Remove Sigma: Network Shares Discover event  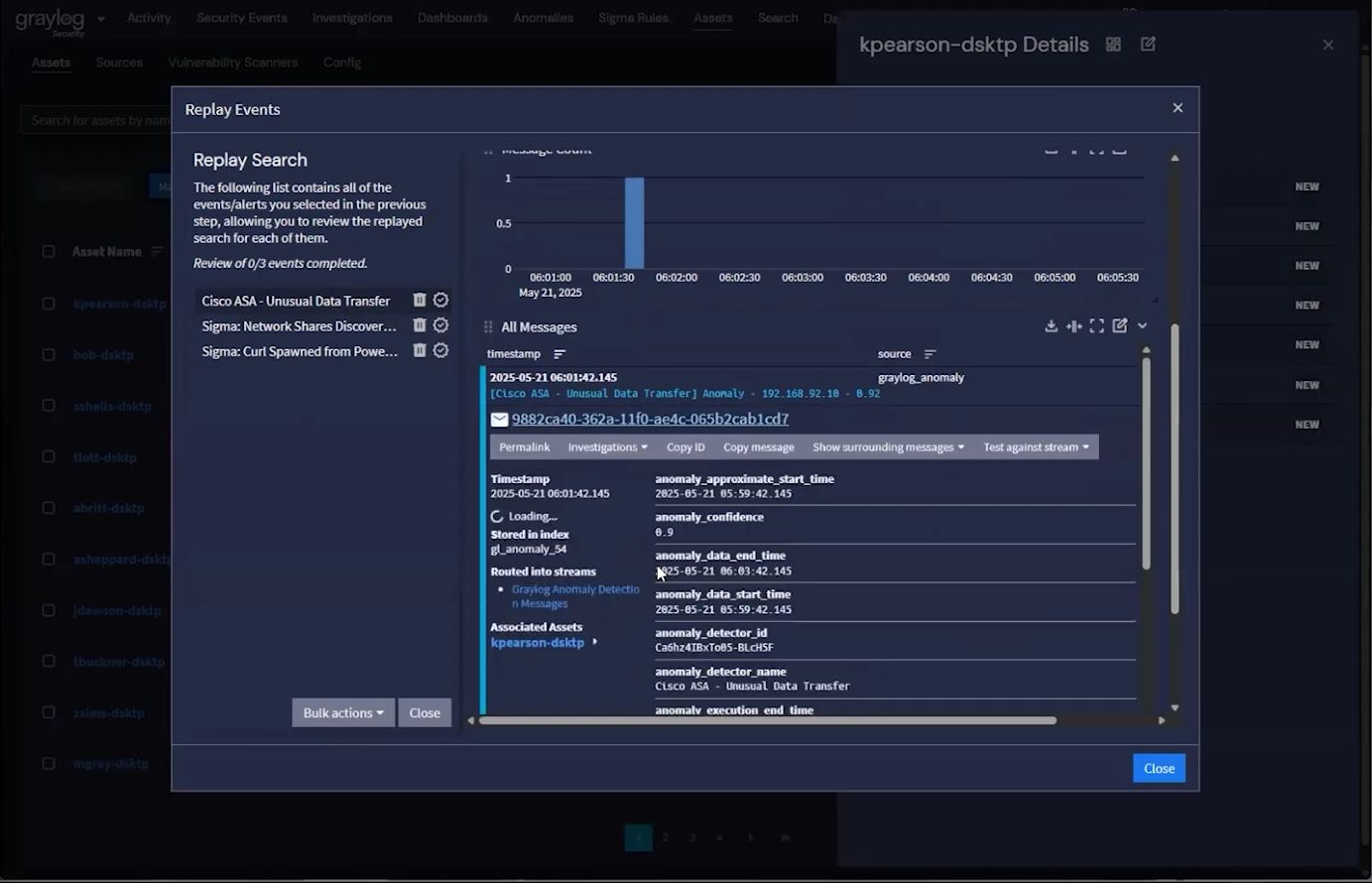click(420, 325)
